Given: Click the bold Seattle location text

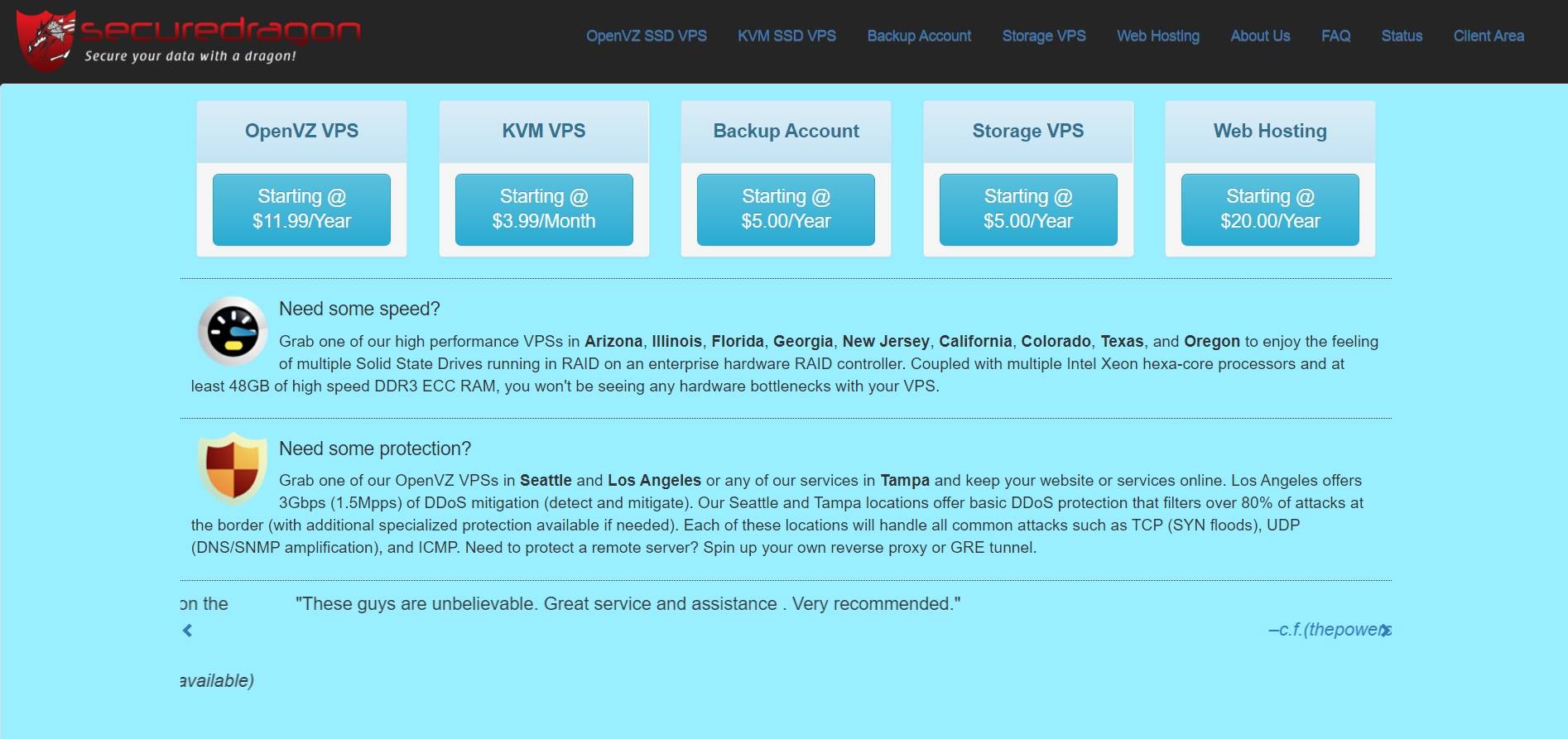Looking at the screenshot, I should point(546,480).
